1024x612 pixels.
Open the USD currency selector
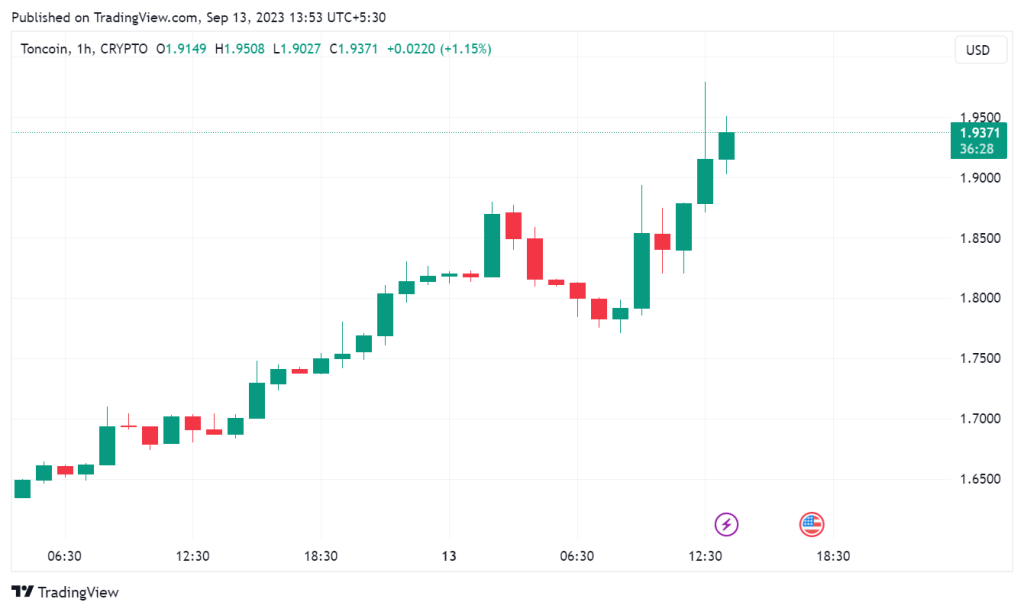(x=979, y=50)
